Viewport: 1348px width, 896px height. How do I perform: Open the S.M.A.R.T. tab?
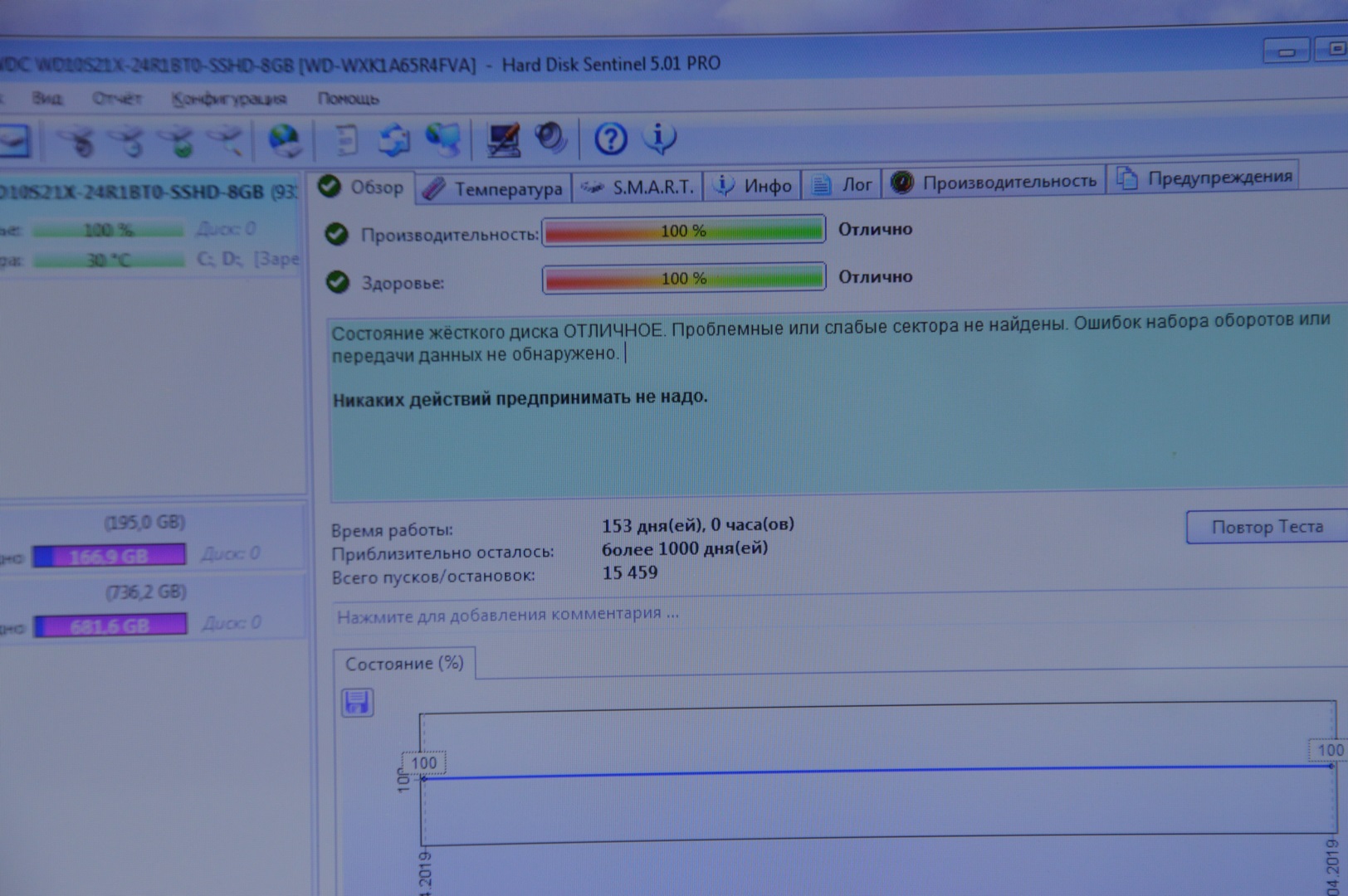[638, 187]
